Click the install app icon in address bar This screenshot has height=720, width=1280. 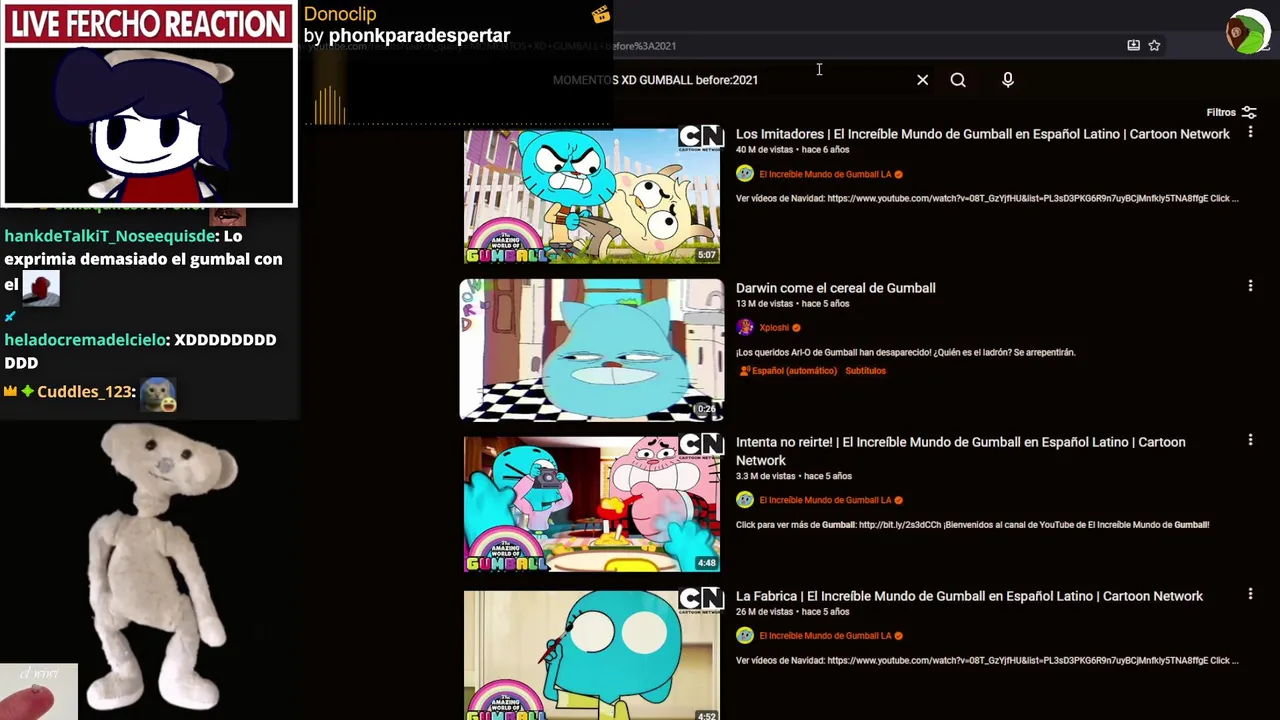pos(1133,45)
